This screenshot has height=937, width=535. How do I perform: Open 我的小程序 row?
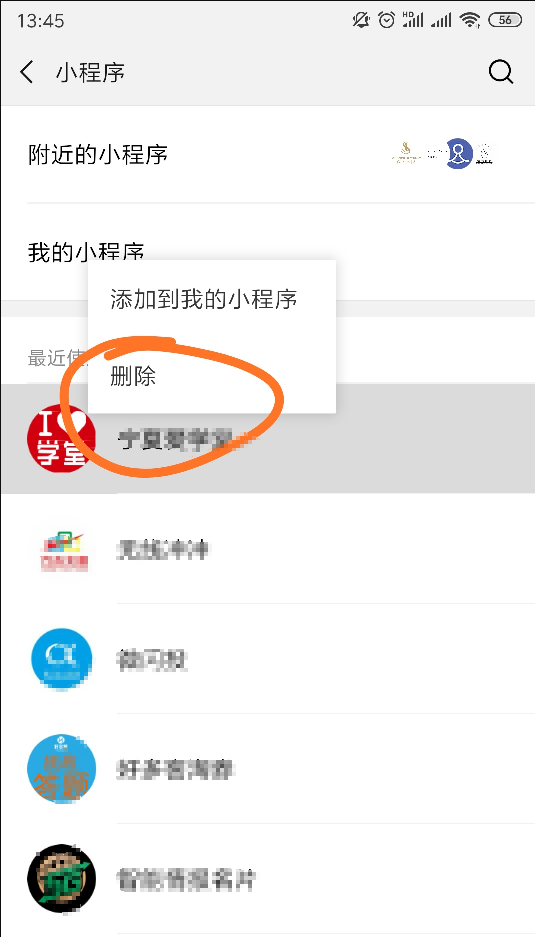267,252
